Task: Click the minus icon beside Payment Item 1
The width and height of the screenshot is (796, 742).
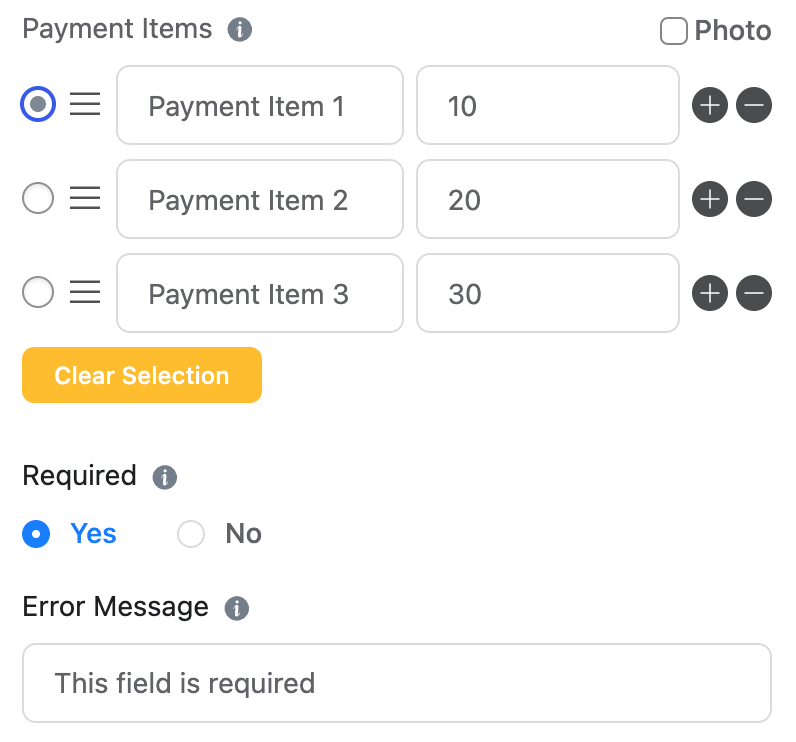Action: (x=754, y=105)
